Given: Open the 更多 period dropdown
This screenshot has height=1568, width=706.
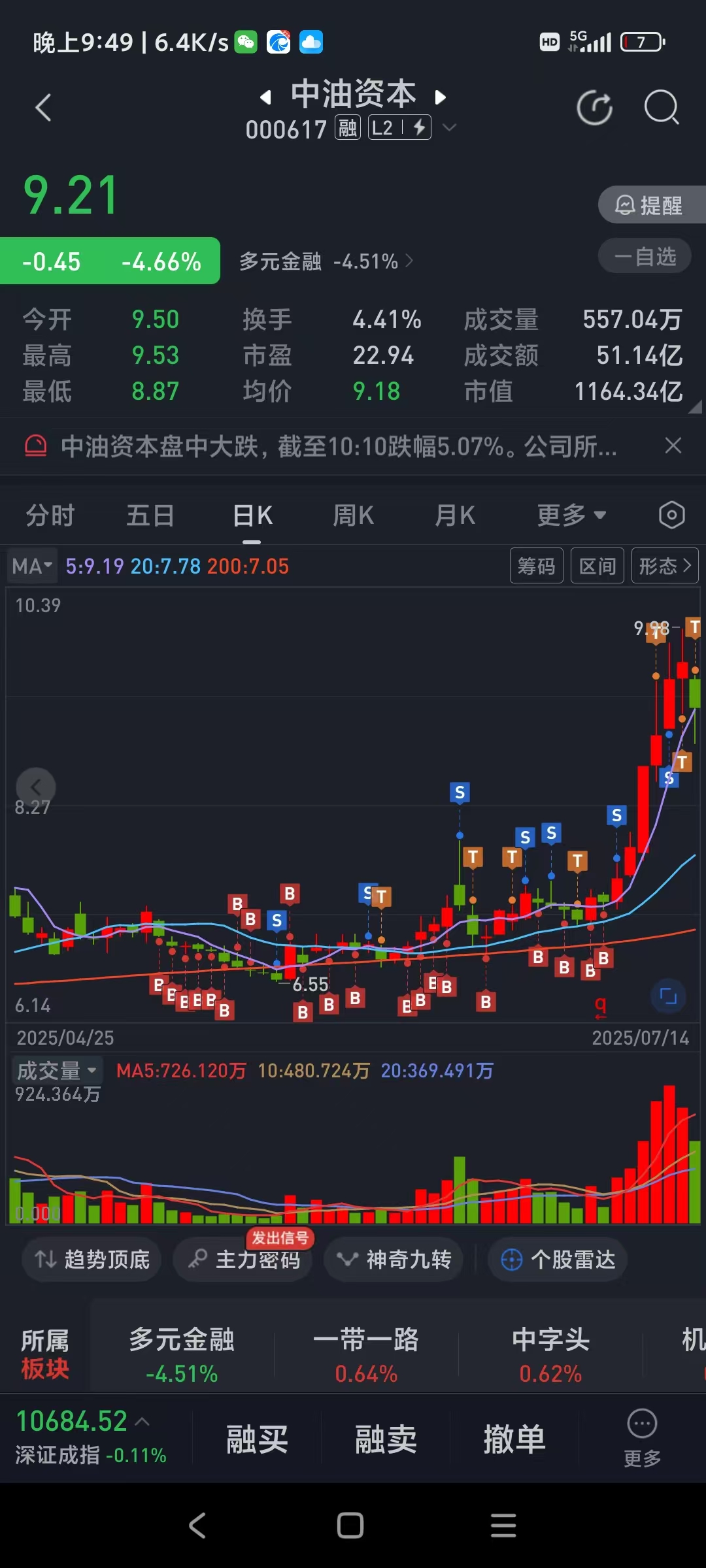Looking at the screenshot, I should pyautogui.click(x=571, y=515).
